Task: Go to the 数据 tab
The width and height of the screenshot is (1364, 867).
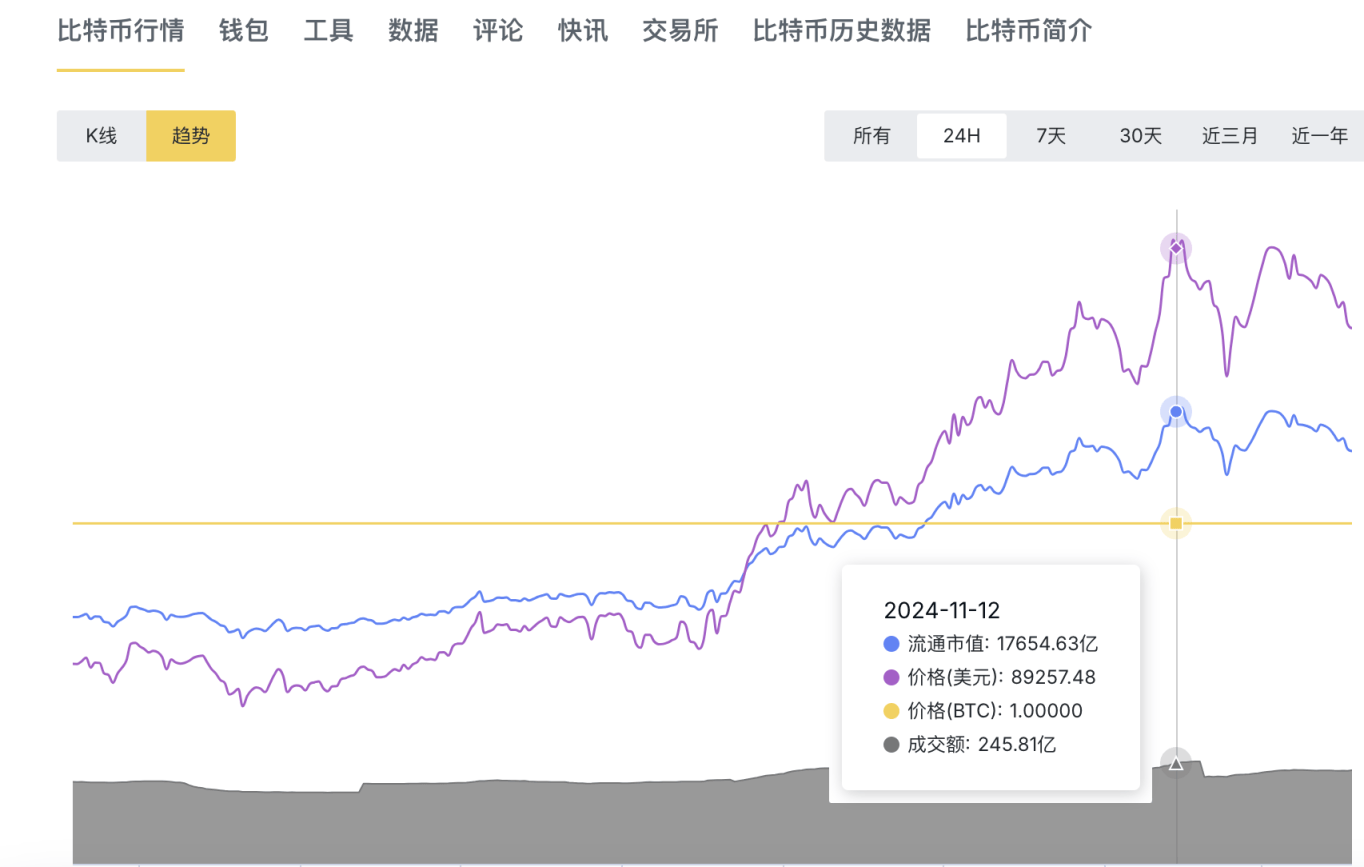Action: (414, 31)
